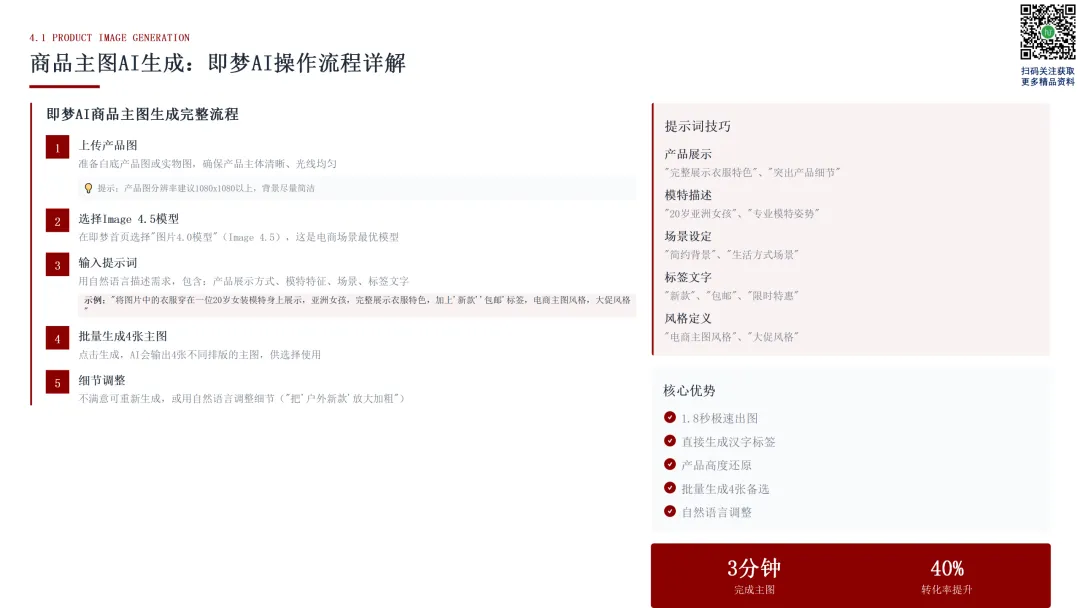Click the checkmark beside 直接生成汉字标签

pos(669,441)
